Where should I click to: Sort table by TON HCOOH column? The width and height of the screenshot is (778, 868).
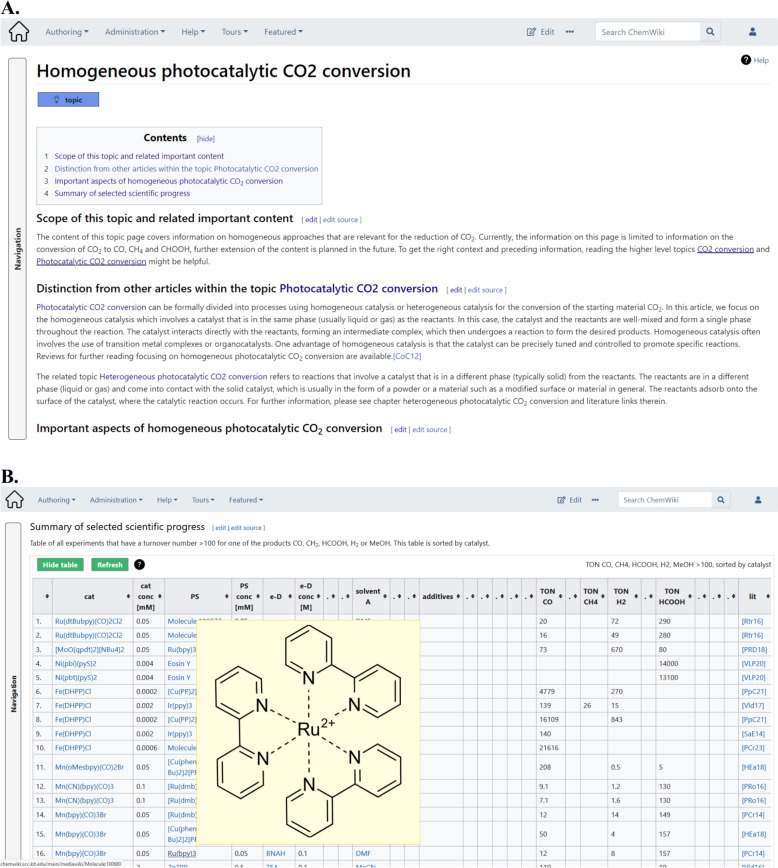coord(690,596)
